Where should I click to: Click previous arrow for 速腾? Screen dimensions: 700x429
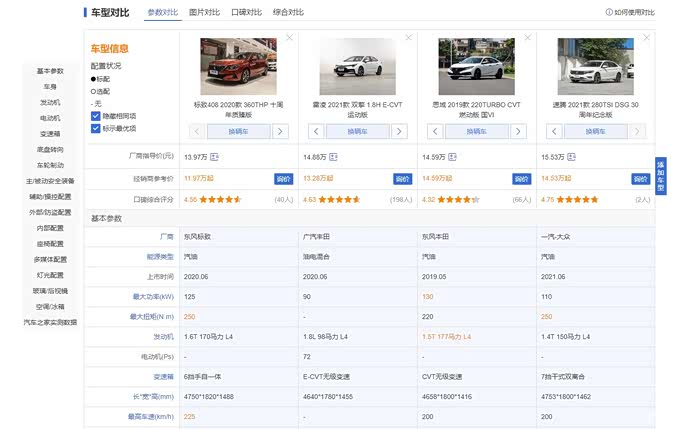[x=554, y=131]
